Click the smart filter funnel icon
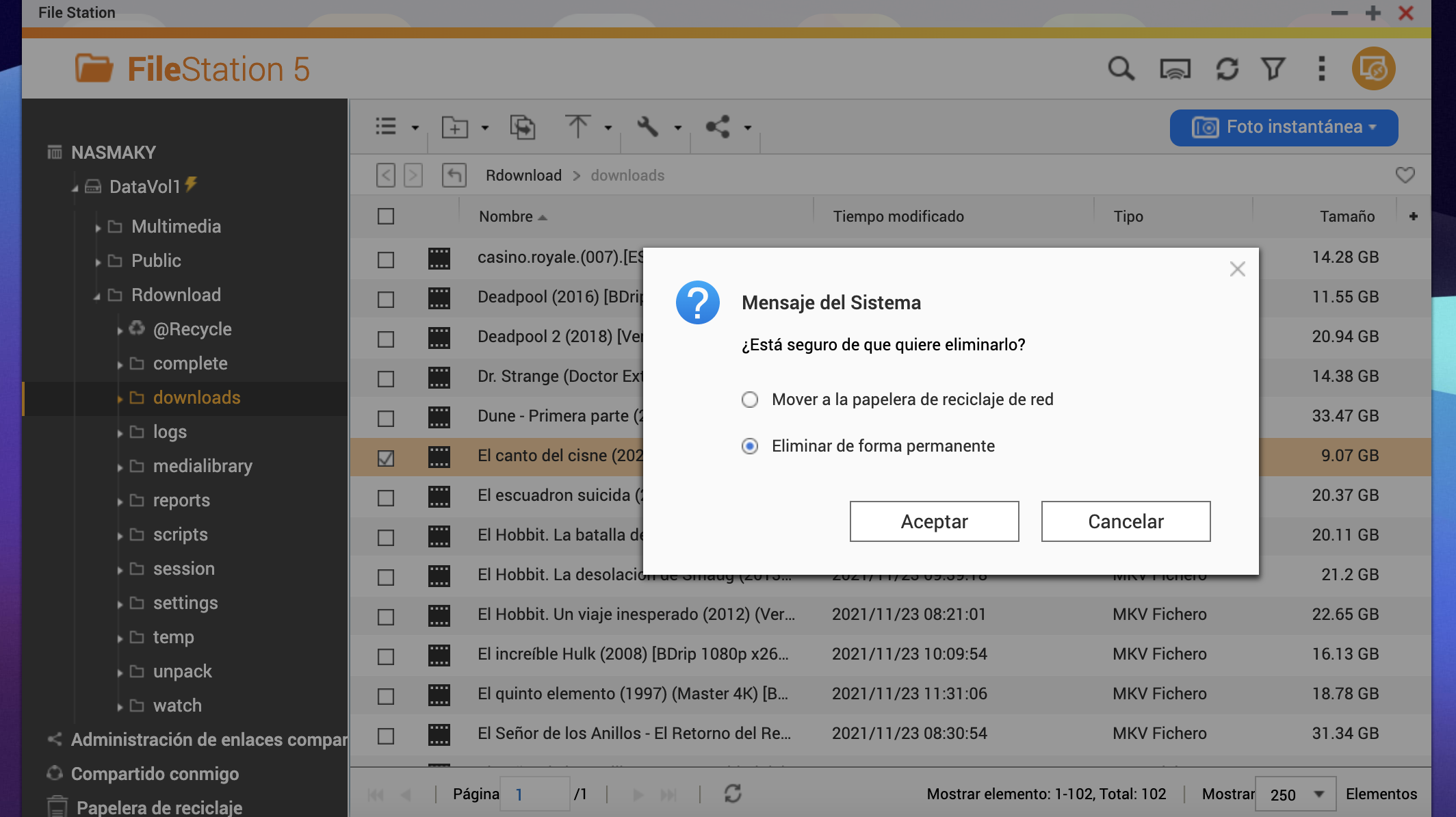 point(1273,68)
